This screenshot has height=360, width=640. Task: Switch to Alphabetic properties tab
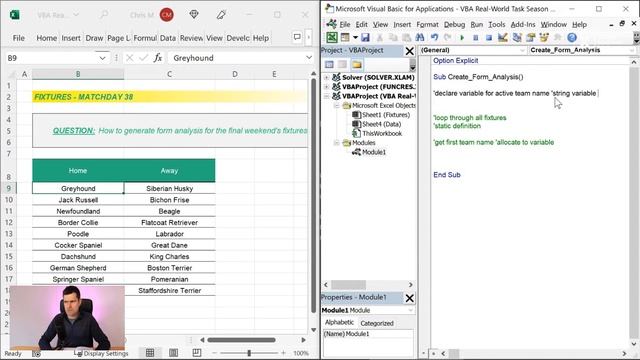pos(339,322)
